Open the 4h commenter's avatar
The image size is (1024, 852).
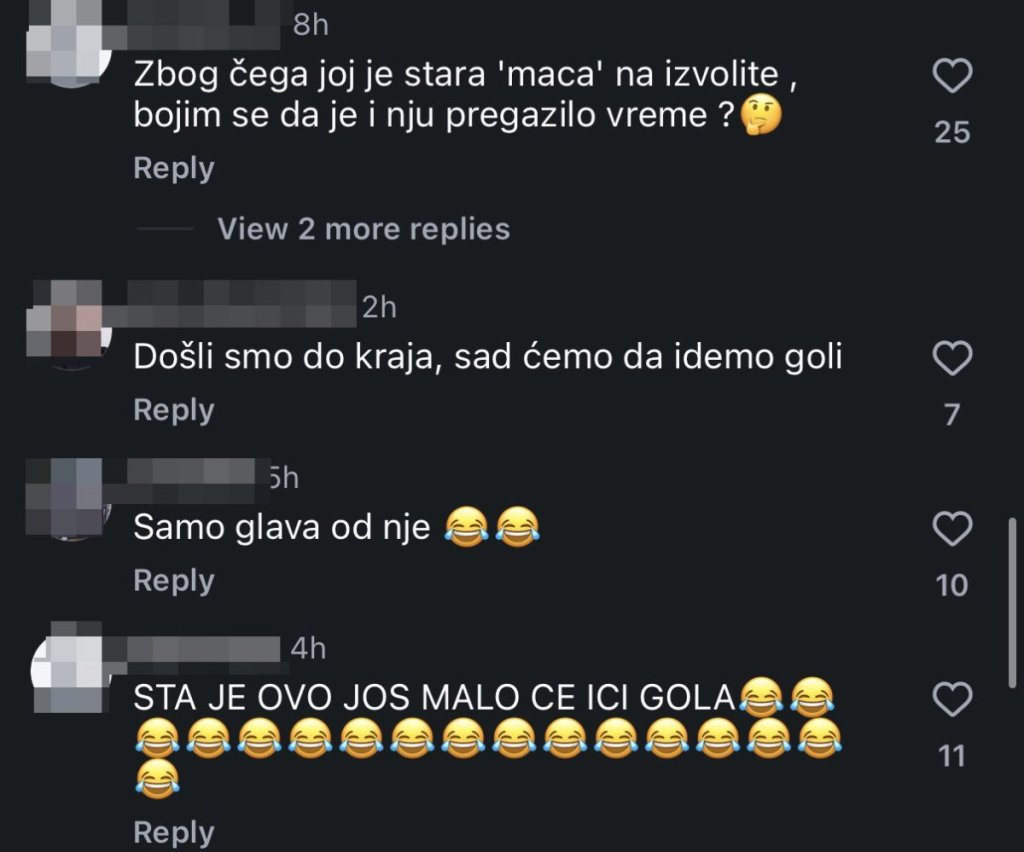pos(71,669)
